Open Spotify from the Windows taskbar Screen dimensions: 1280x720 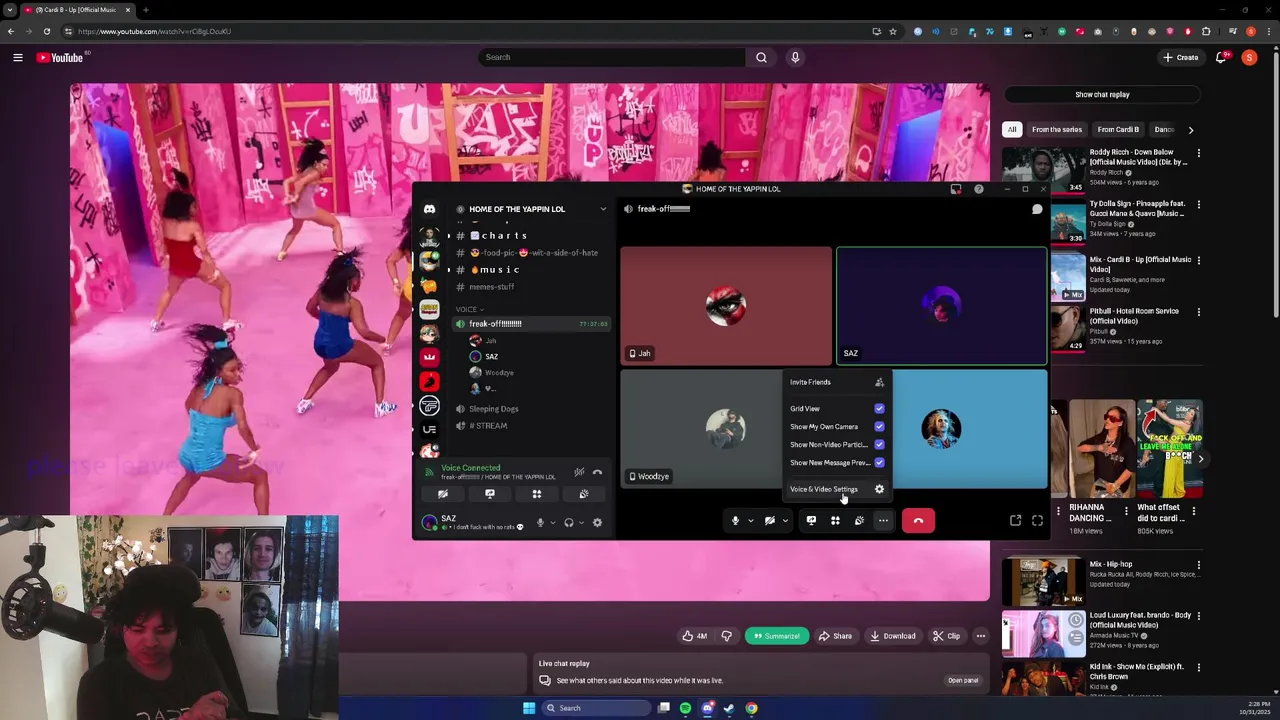pos(685,708)
